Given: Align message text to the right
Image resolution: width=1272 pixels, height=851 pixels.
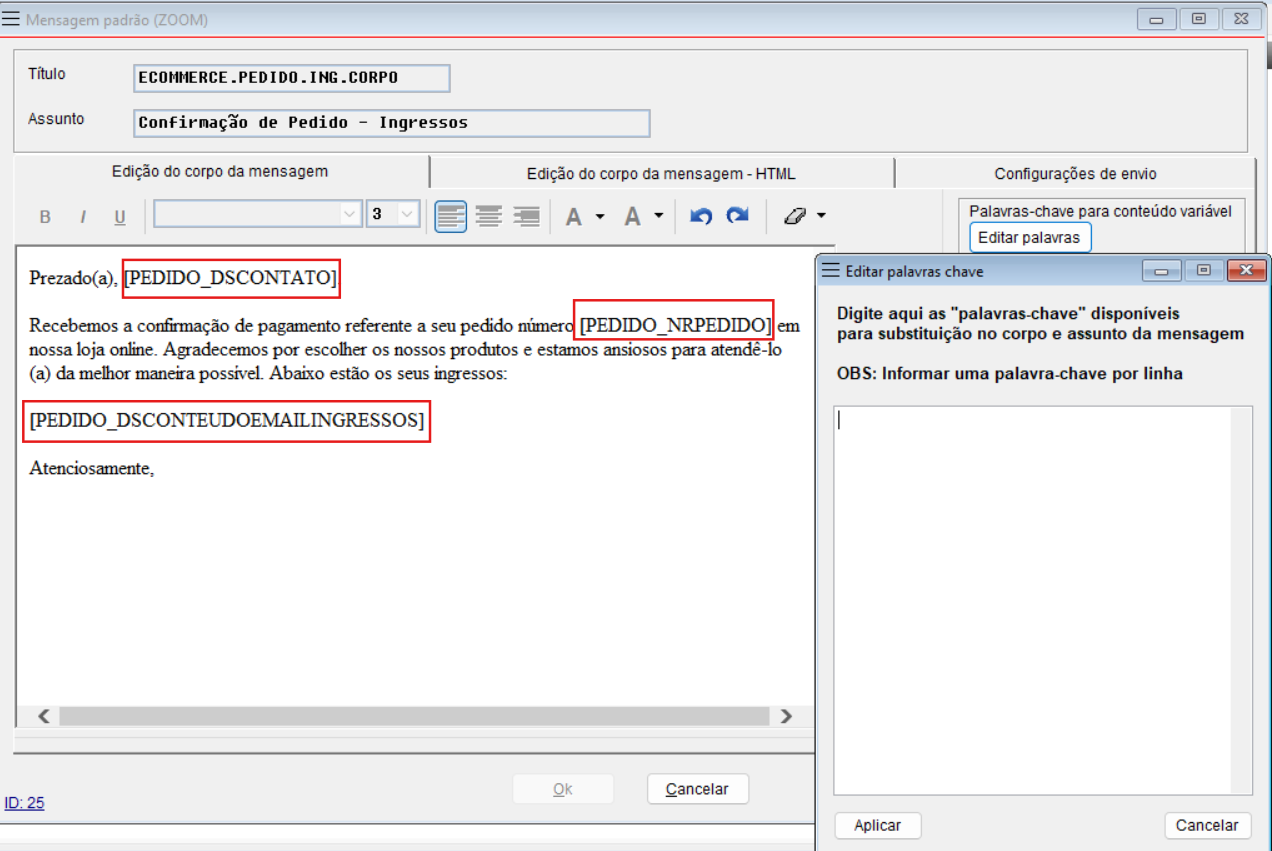Looking at the screenshot, I should pos(526,216).
